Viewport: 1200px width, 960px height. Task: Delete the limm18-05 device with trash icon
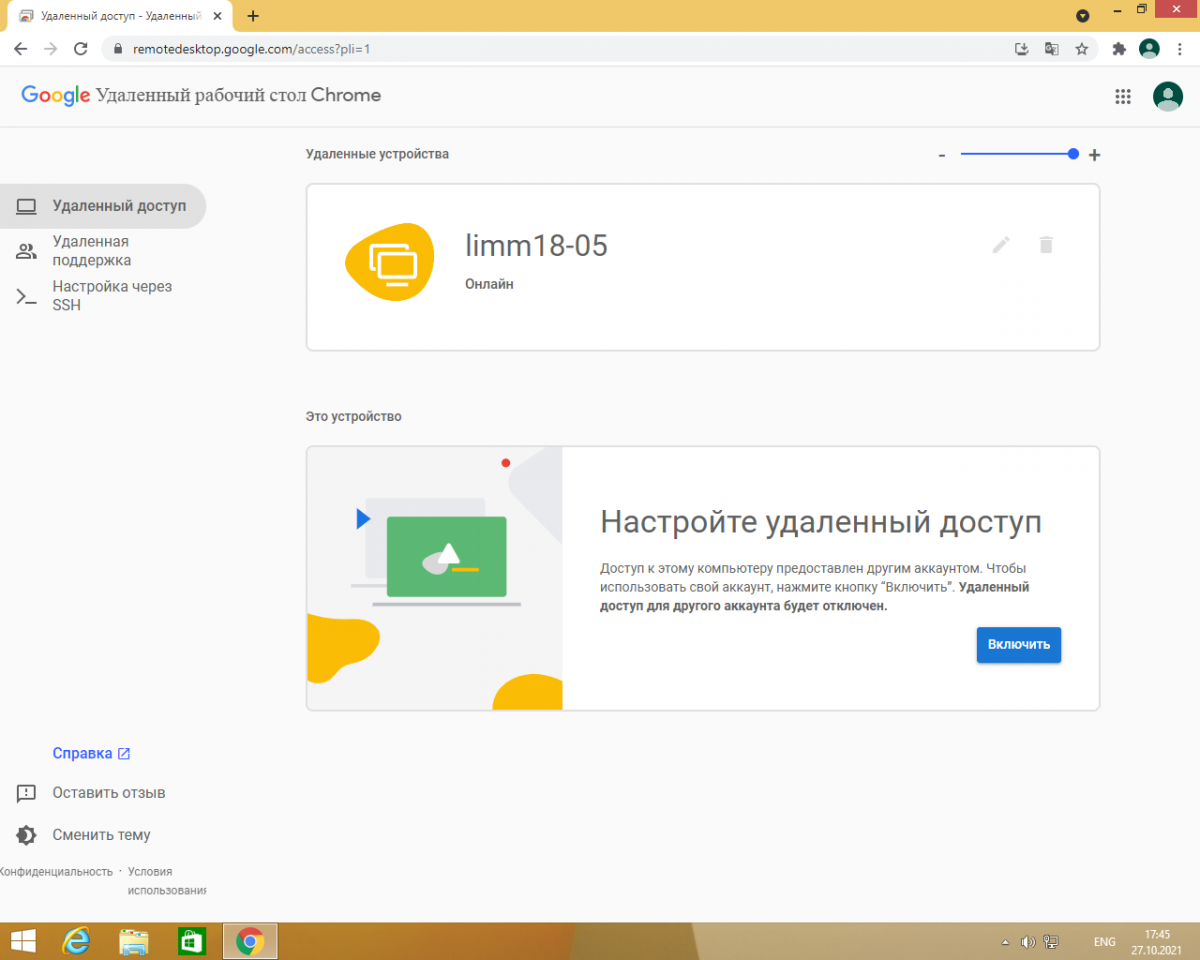tap(1046, 244)
